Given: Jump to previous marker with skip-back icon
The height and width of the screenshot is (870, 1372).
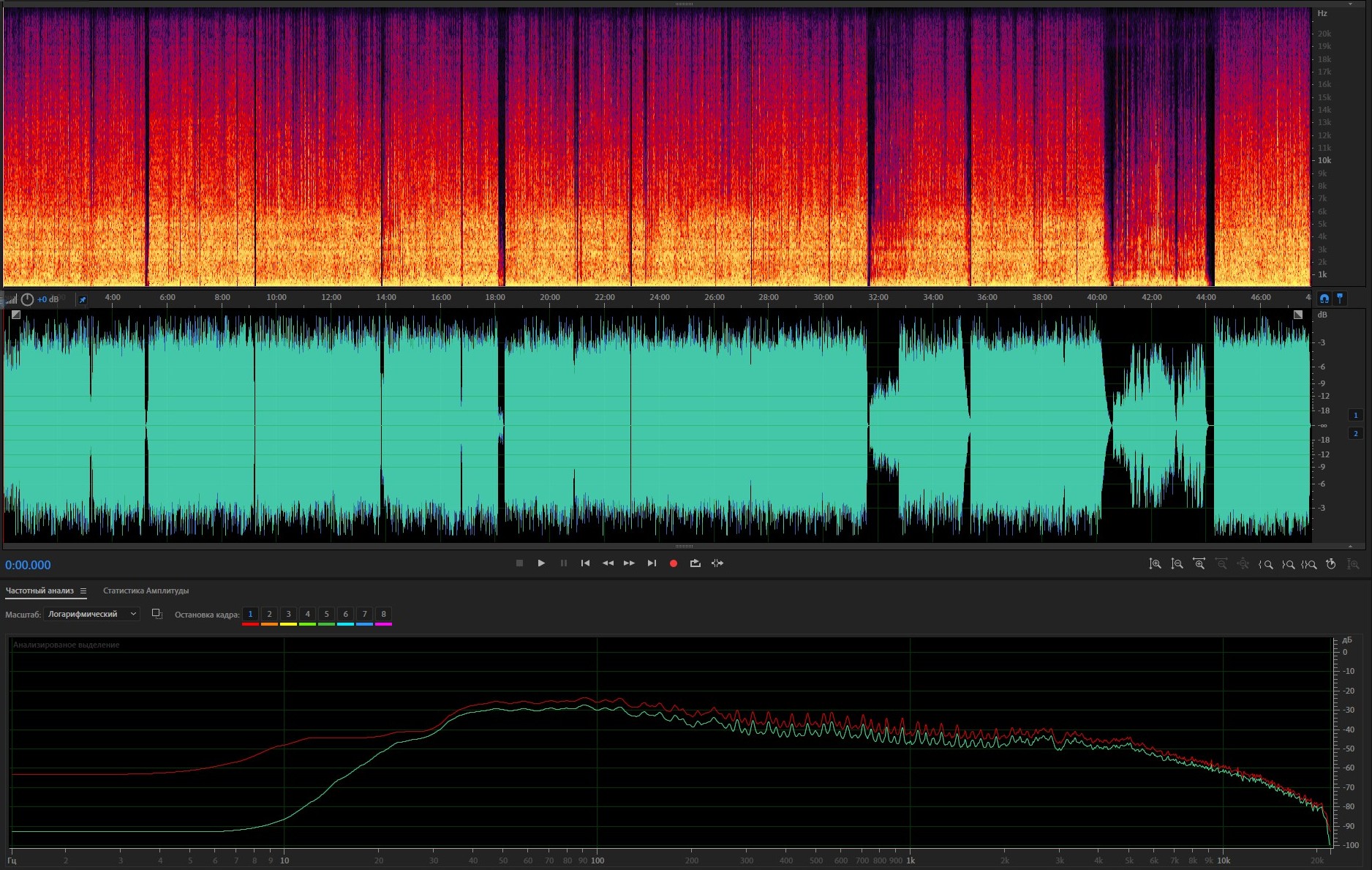Looking at the screenshot, I should pos(585,563).
